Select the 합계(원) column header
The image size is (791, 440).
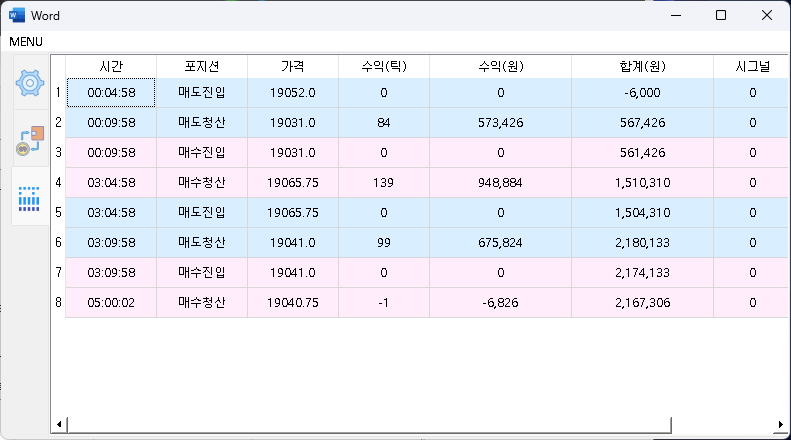point(642,66)
